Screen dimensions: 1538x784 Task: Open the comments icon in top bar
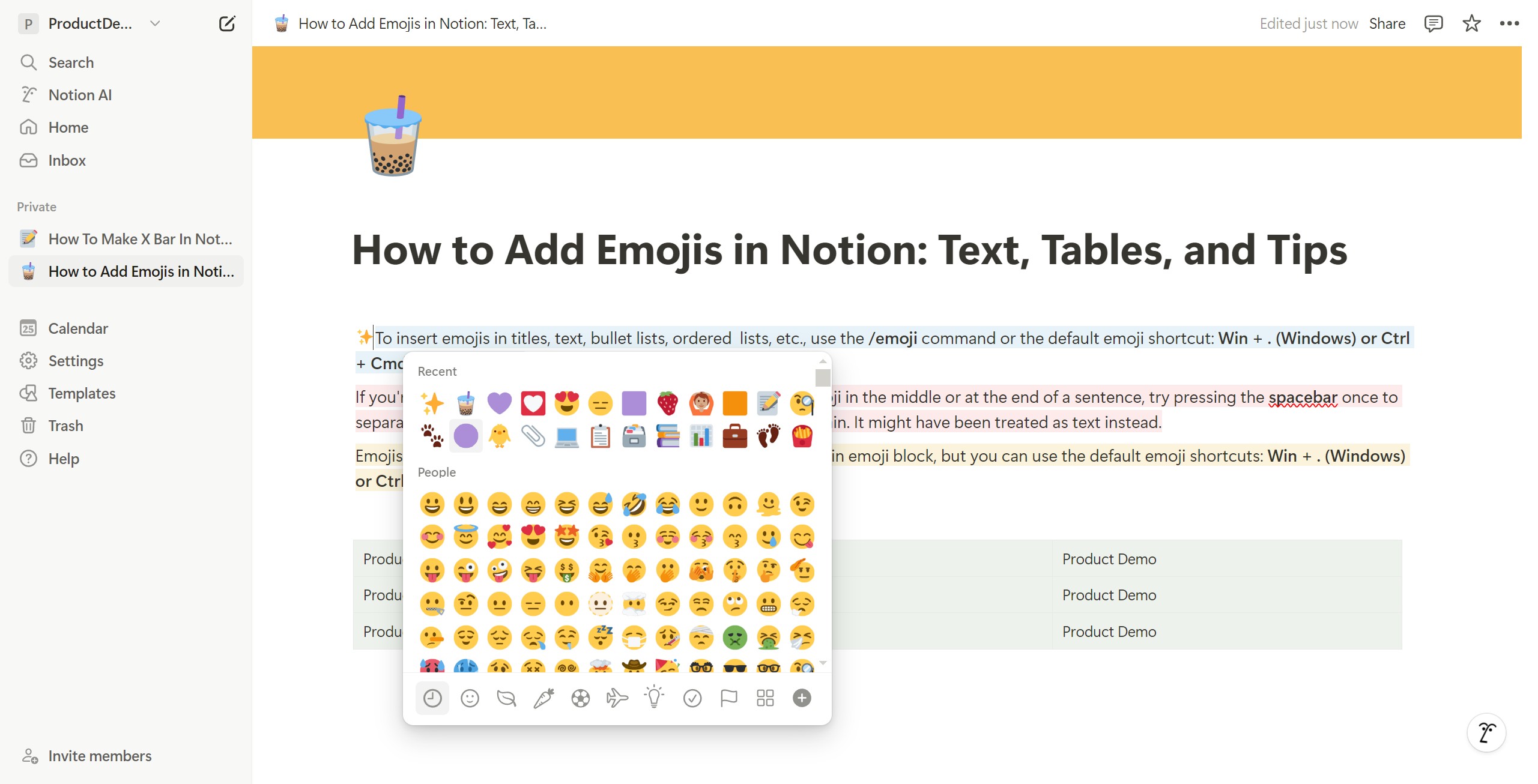point(1434,24)
